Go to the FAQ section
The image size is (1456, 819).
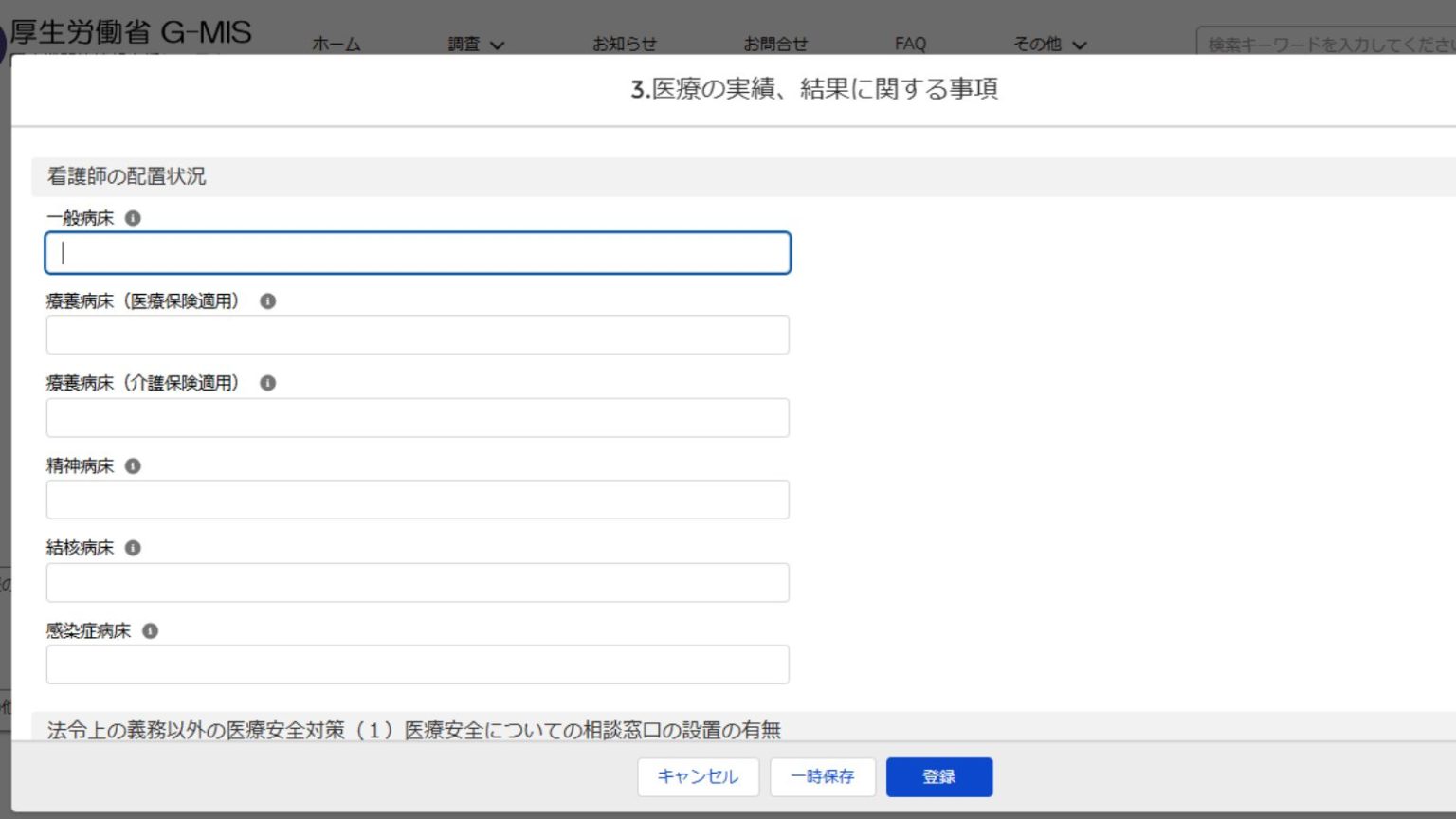click(909, 44)
